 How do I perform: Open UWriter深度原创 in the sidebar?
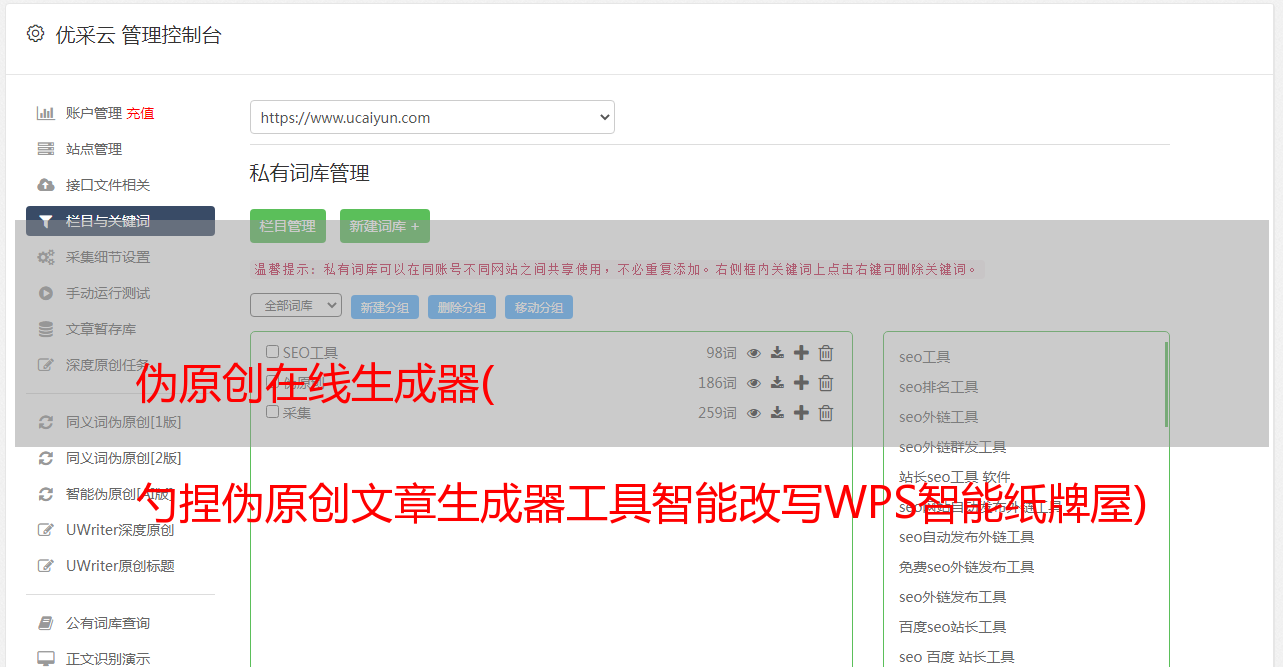point(120,530)
